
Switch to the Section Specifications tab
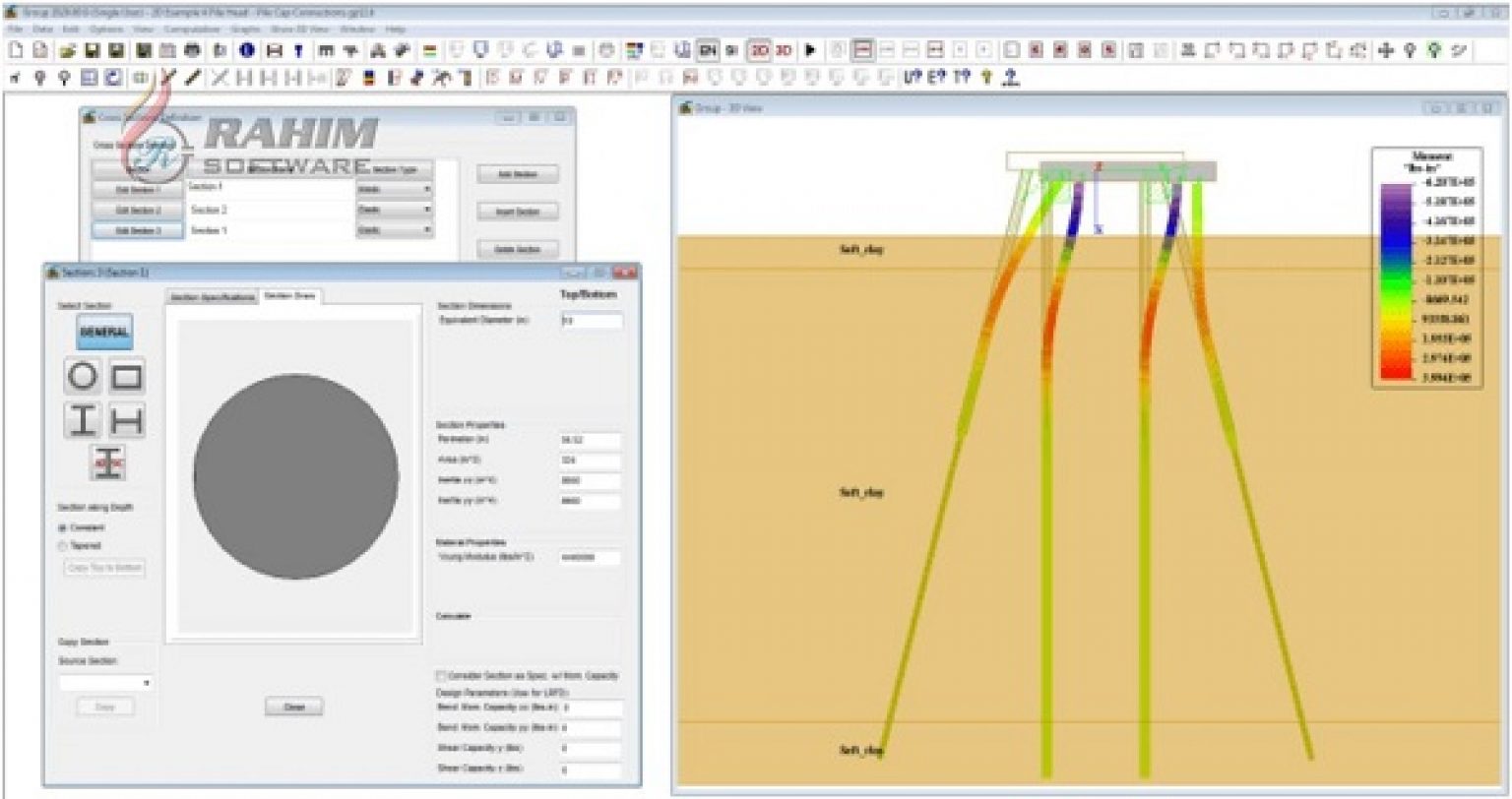[x=213, y=297]
